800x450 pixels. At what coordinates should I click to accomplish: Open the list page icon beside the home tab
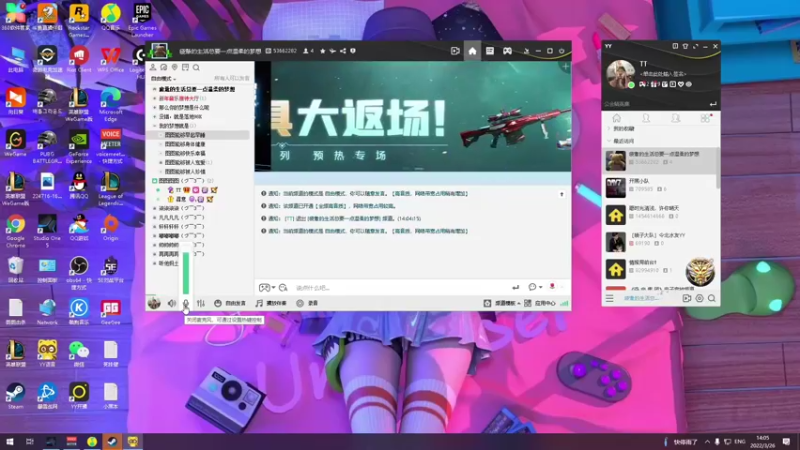pyautogui.click(x=490, y=51)
